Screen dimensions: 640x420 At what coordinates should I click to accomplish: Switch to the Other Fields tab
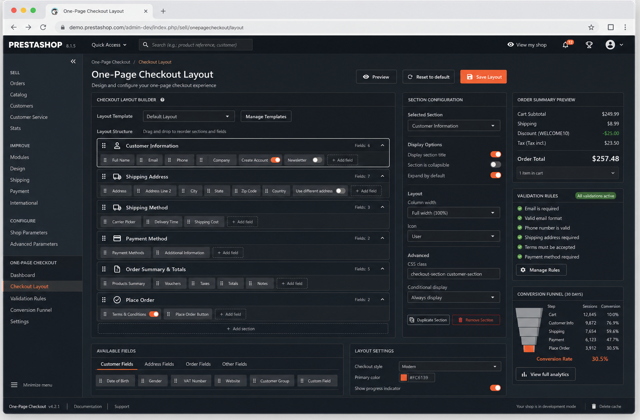234,364
